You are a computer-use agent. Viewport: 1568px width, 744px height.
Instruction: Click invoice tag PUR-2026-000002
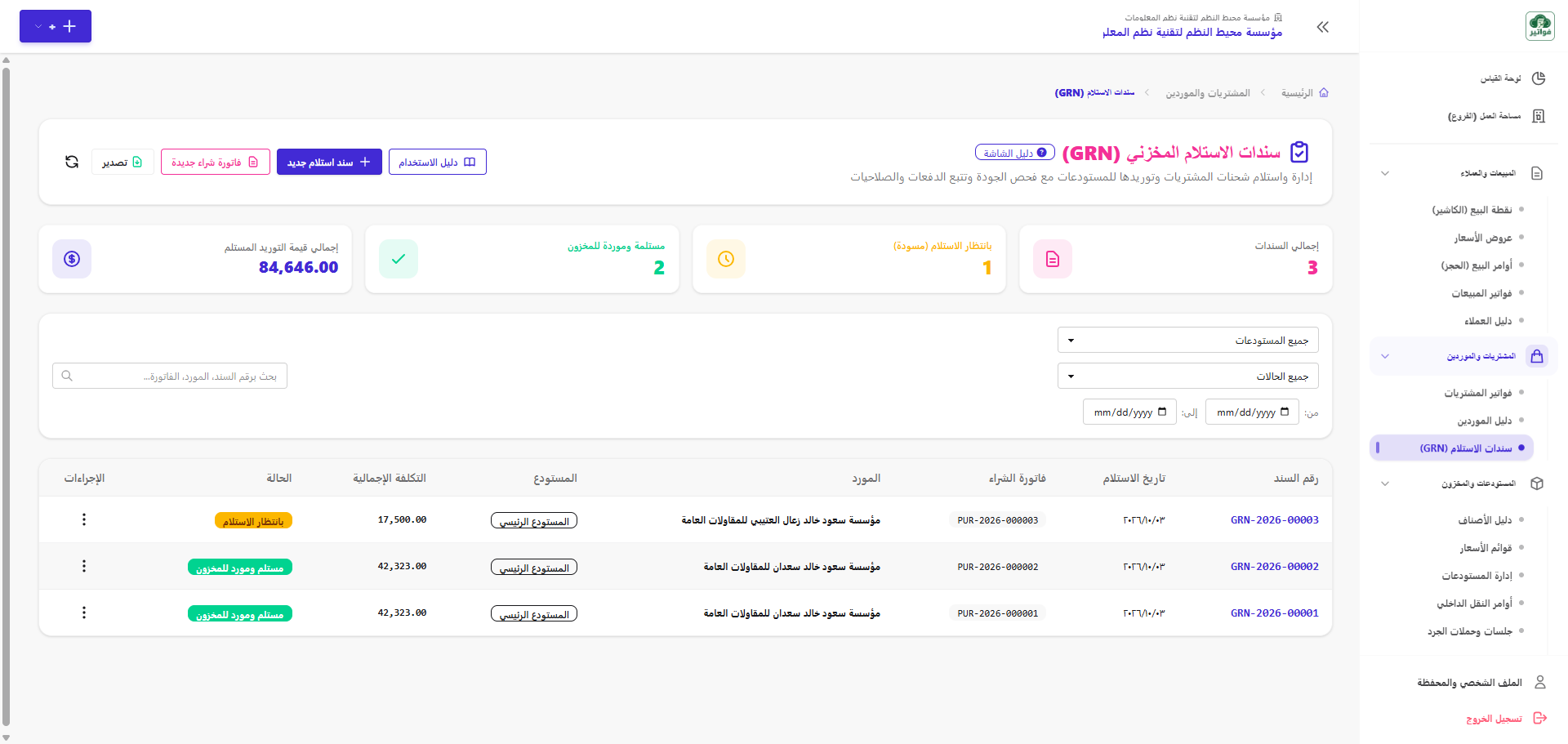coord(998,566)
